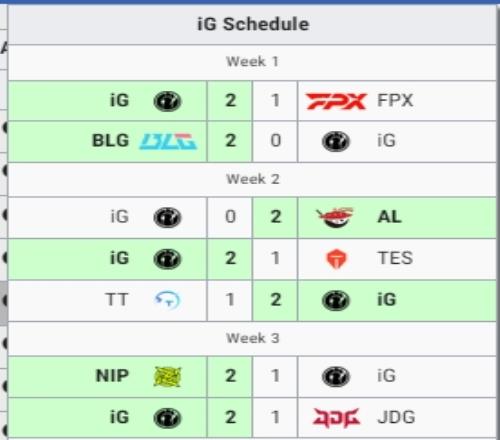Click iG's winning score against JDG

coord(230,417)
